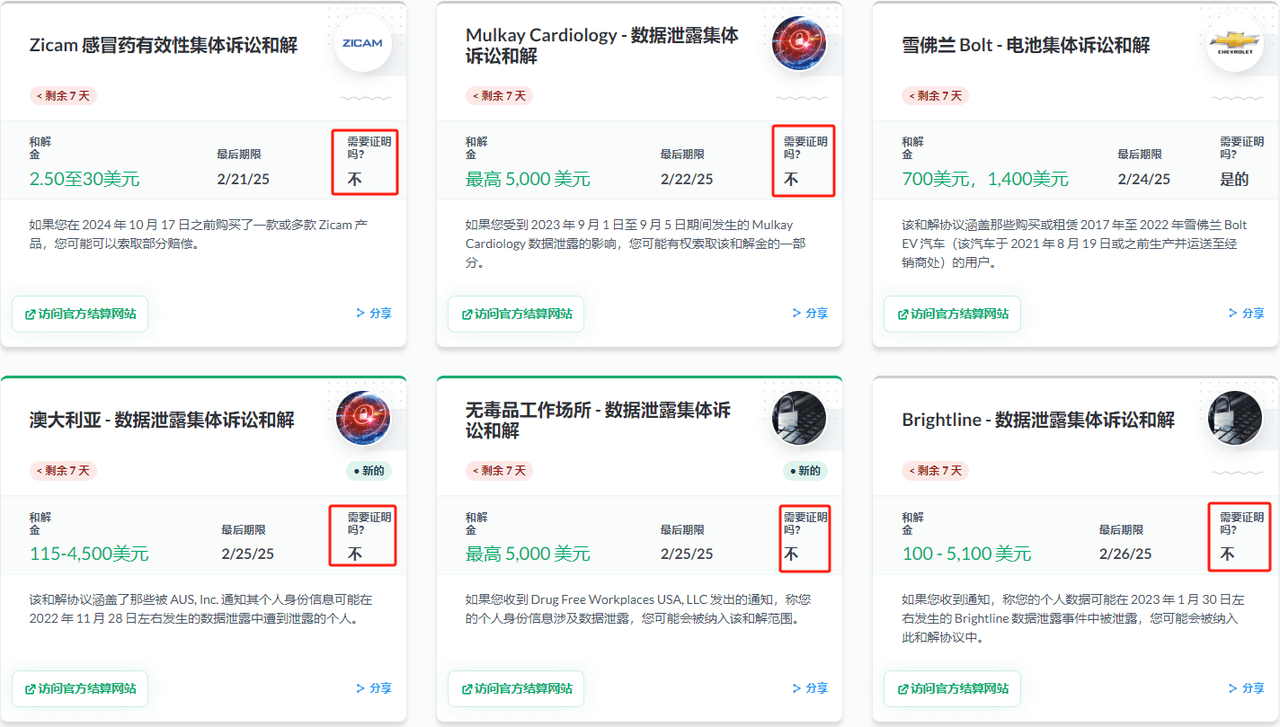Share the Mulkay Cardiology settlement
The height and width of the screenshot is (727, 1280).
coord(810,313)
